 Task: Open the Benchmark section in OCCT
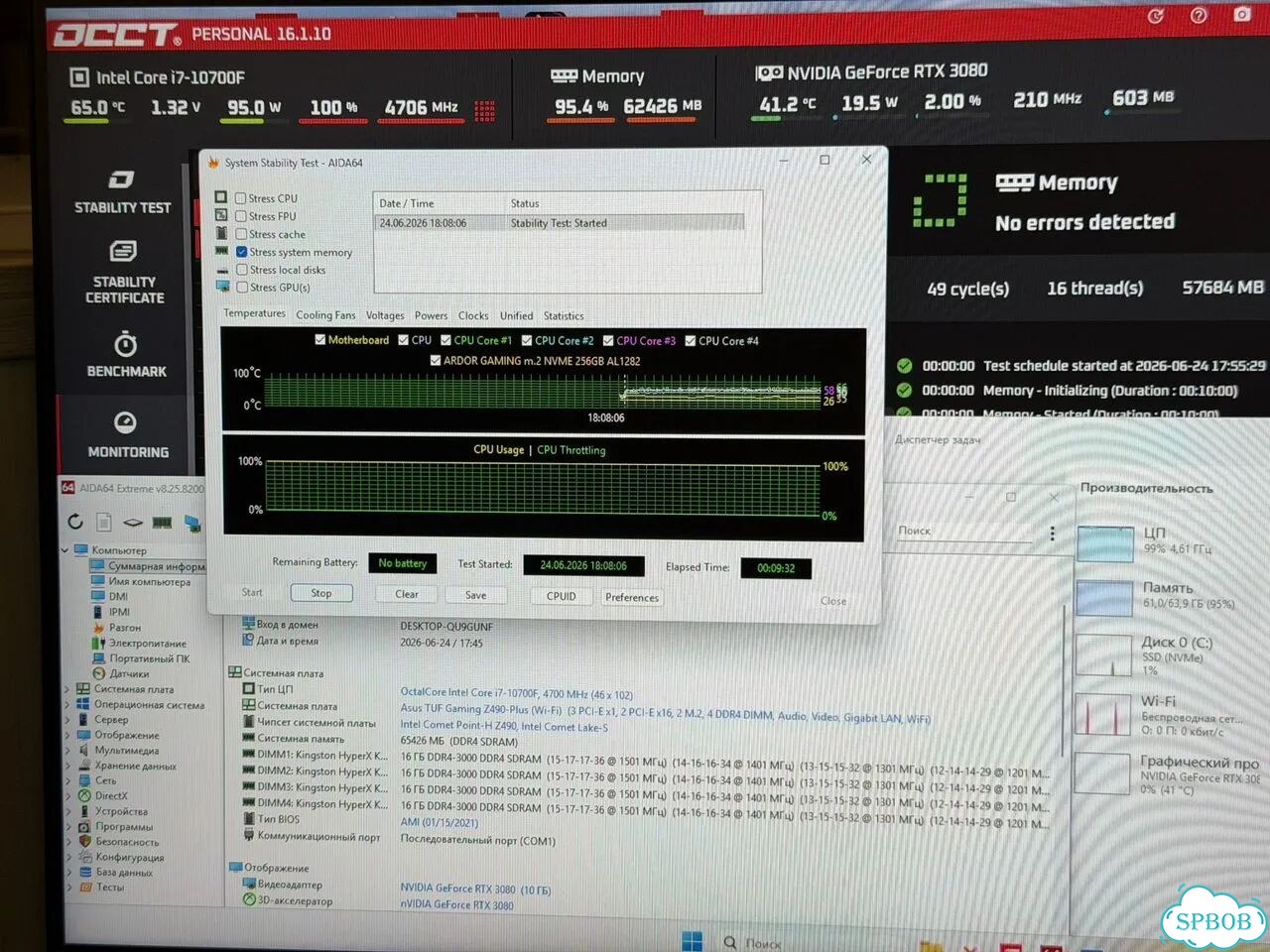[x=126, y=355]
